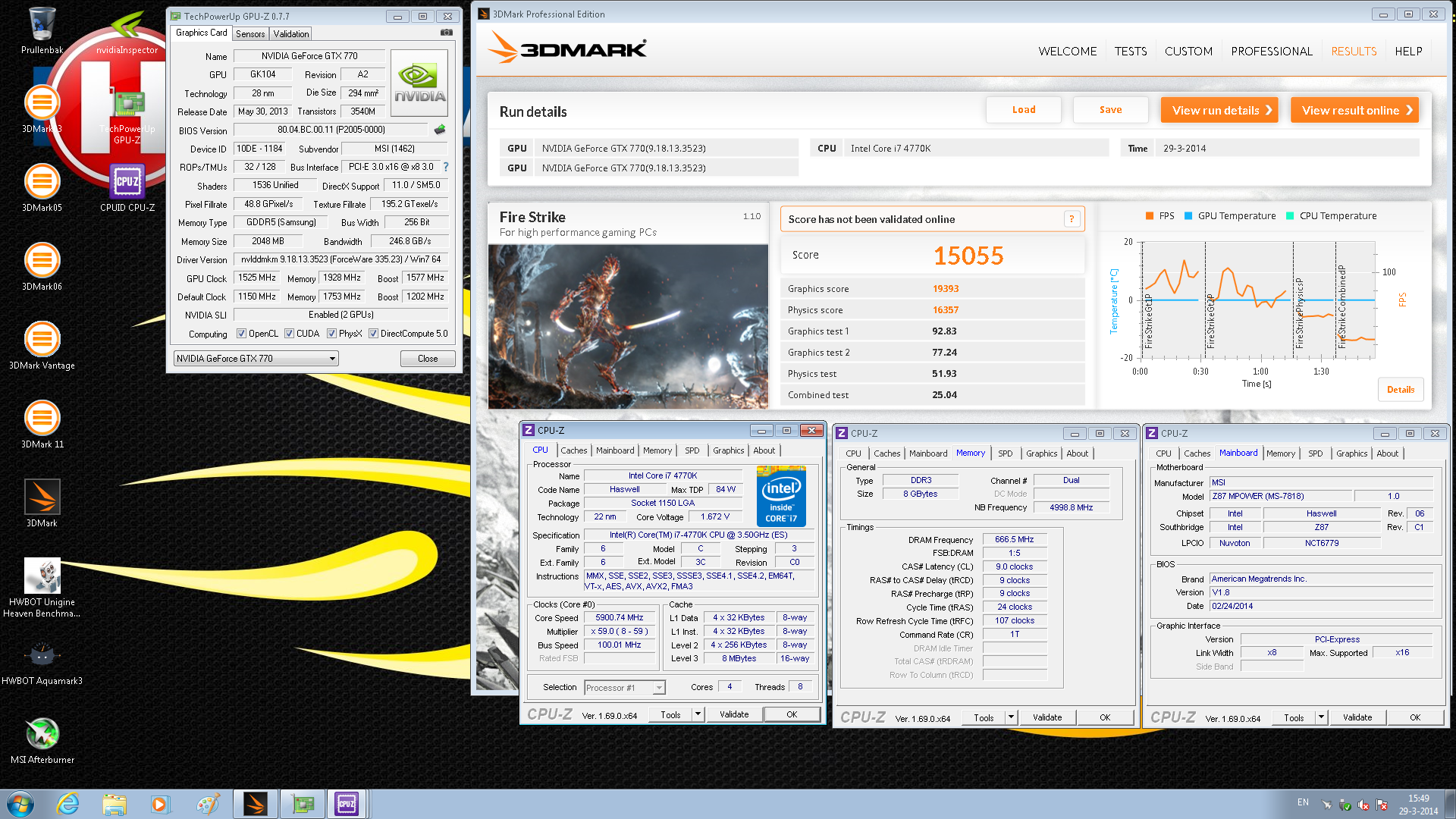
Task: Open the WELCOME tab in 3DMark
Action: pyautogui.click(x=1068, y=52)
